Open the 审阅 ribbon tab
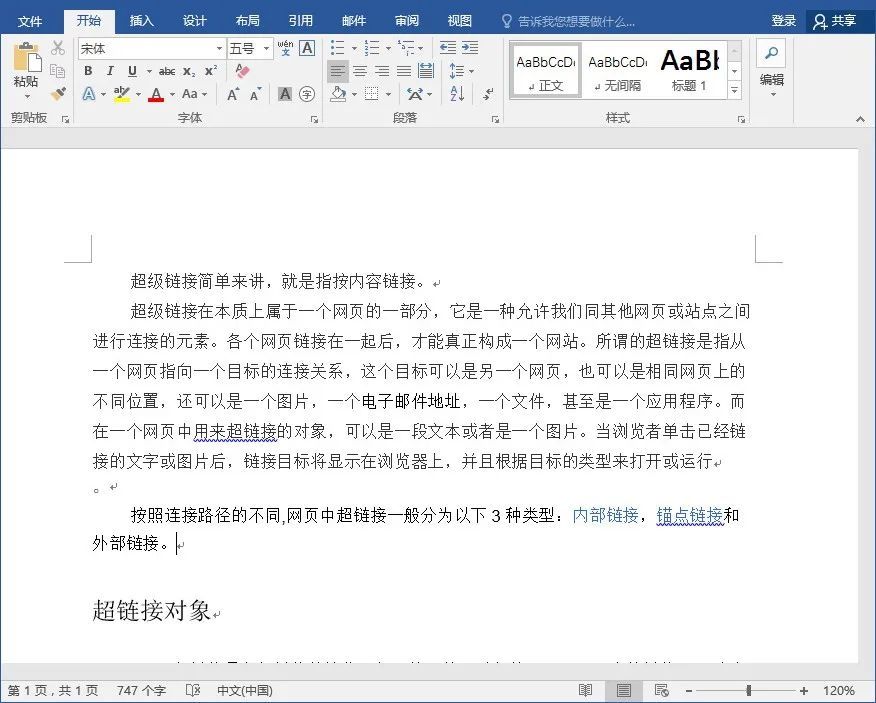The height and width of the screenshot is (703, 876). 406,19
